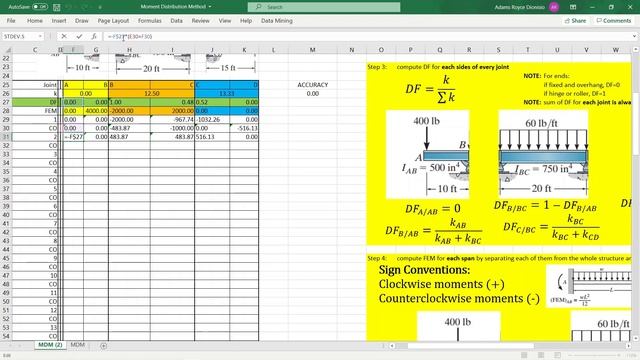
Task: Select column header M
Action: [312, 50]
